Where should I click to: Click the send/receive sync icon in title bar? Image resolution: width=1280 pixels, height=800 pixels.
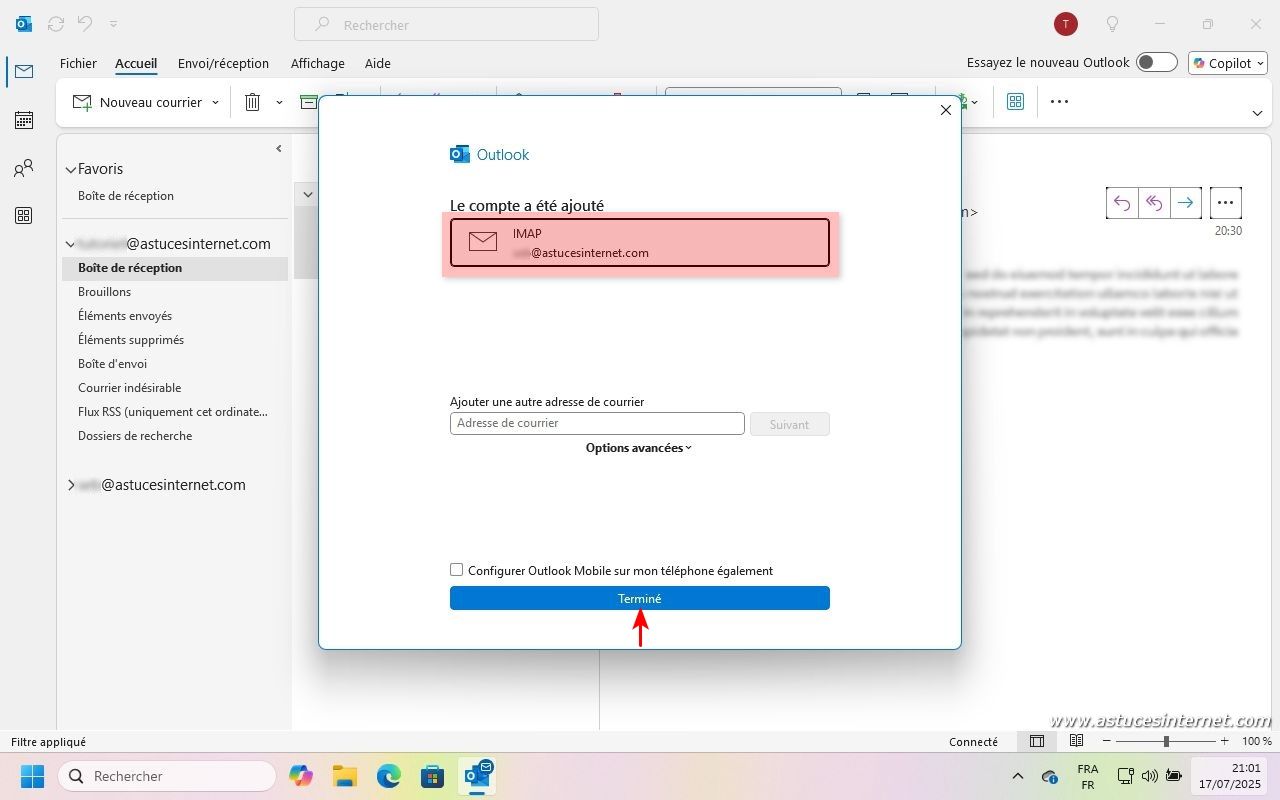56,23
